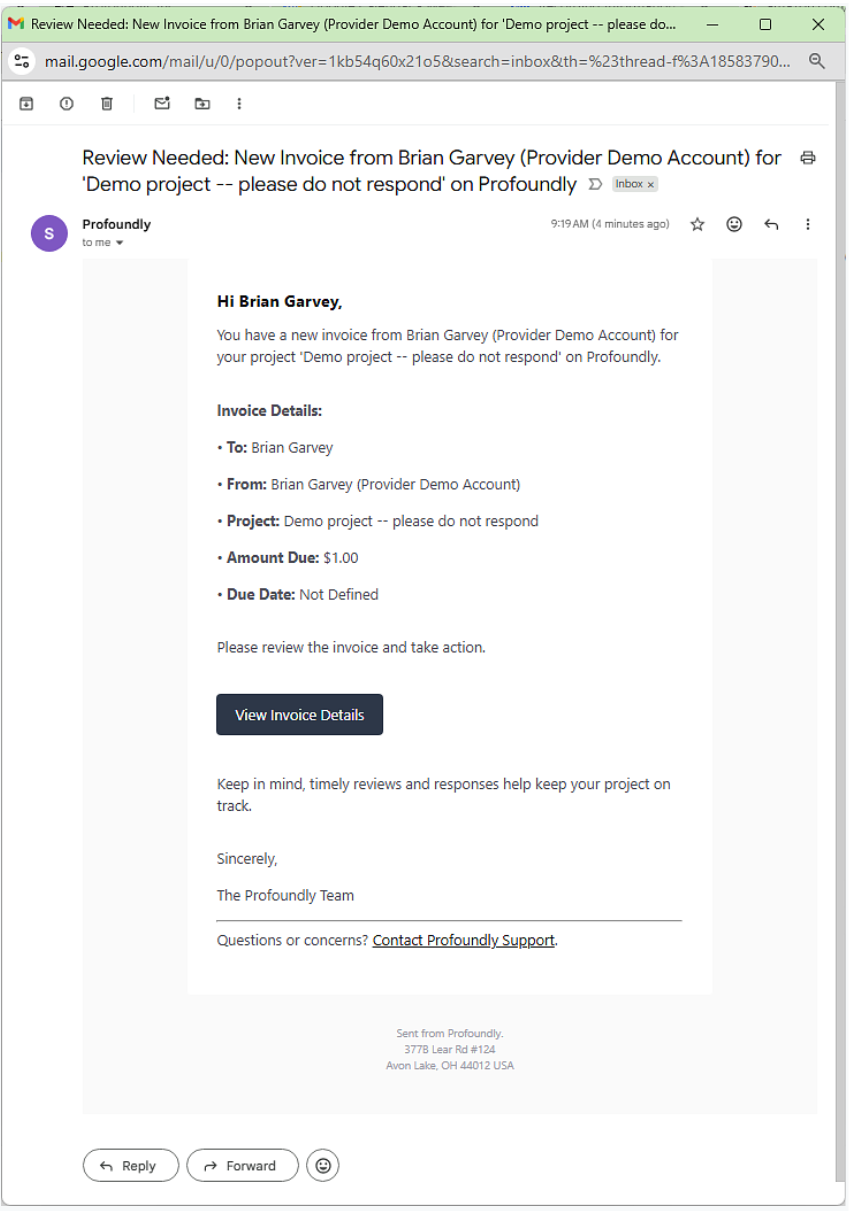Open the Contact Profoundly Support link
Screen dimensions: 851x1211
click(x=463, y=940)
